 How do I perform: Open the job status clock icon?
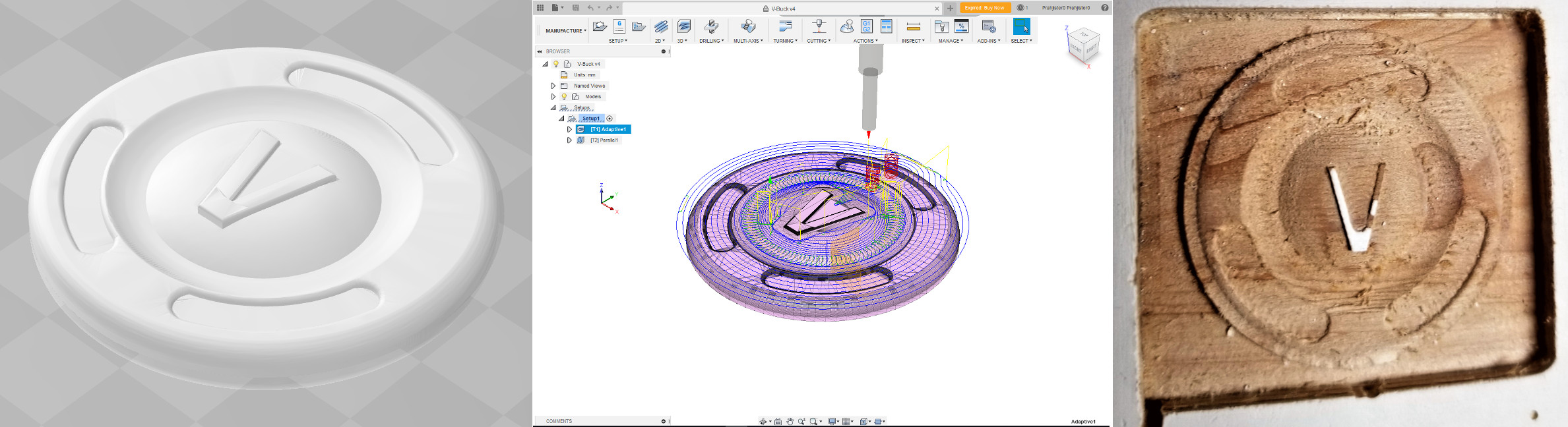(x=1020, y=8)
